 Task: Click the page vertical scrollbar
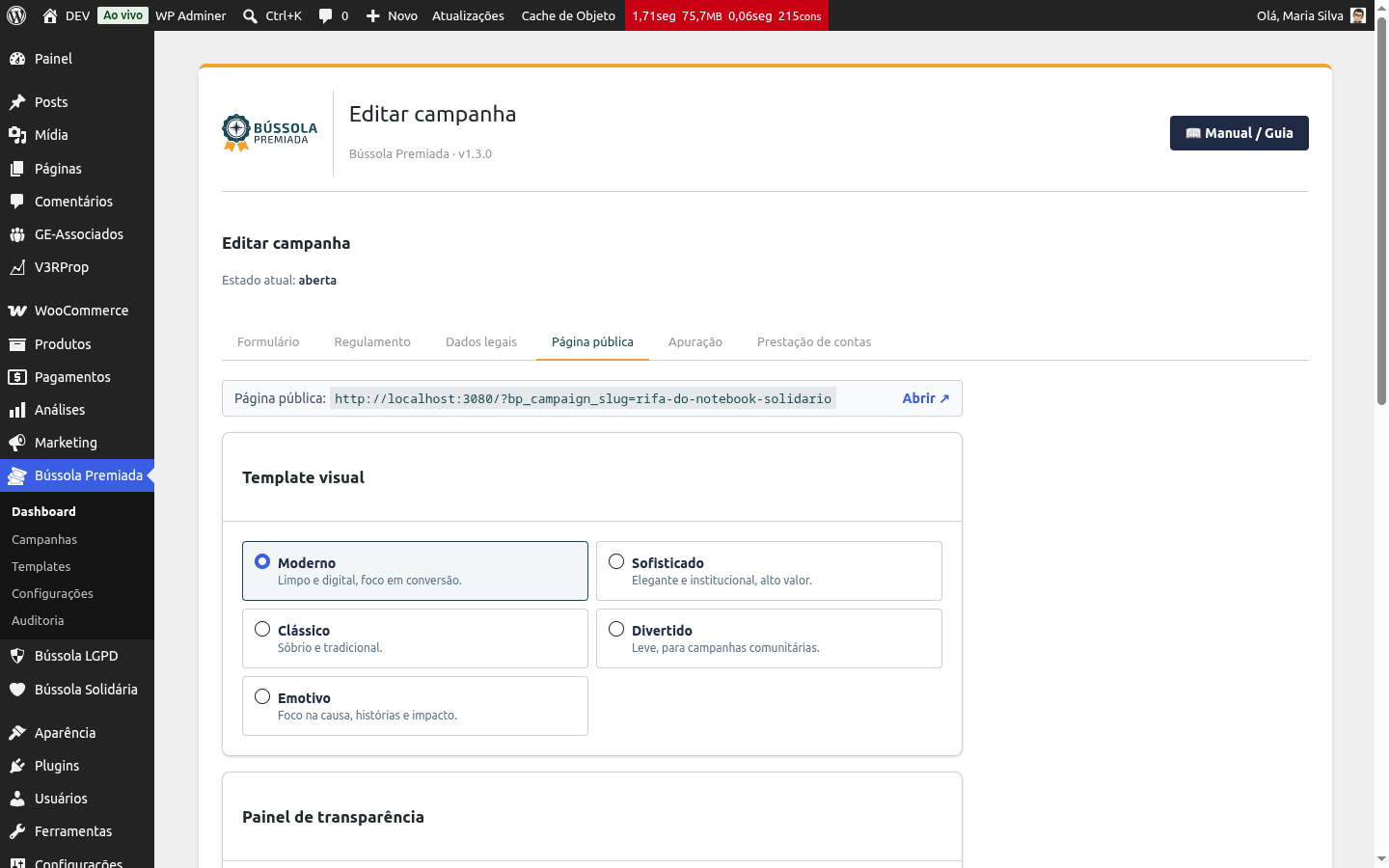click(1381, 210)
